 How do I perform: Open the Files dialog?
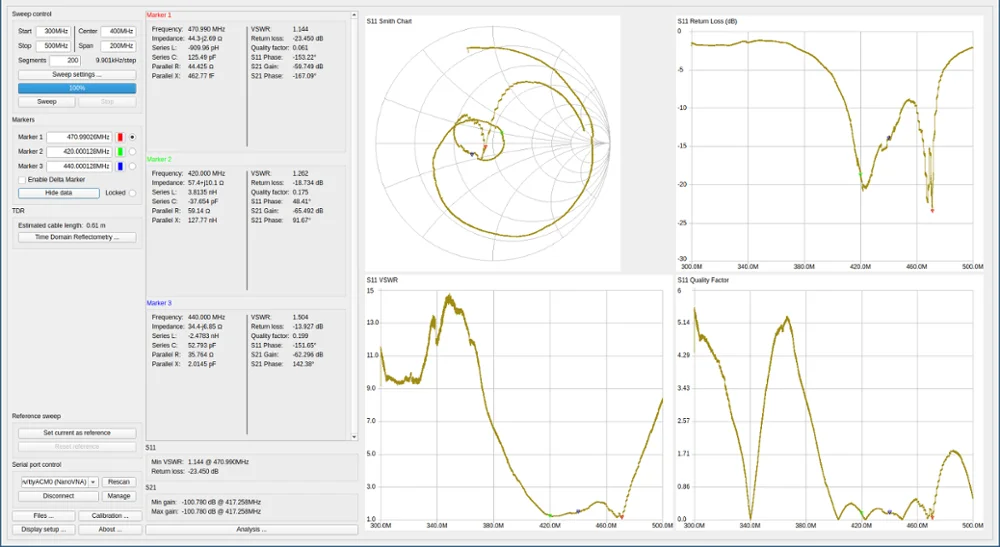[43, 516]
